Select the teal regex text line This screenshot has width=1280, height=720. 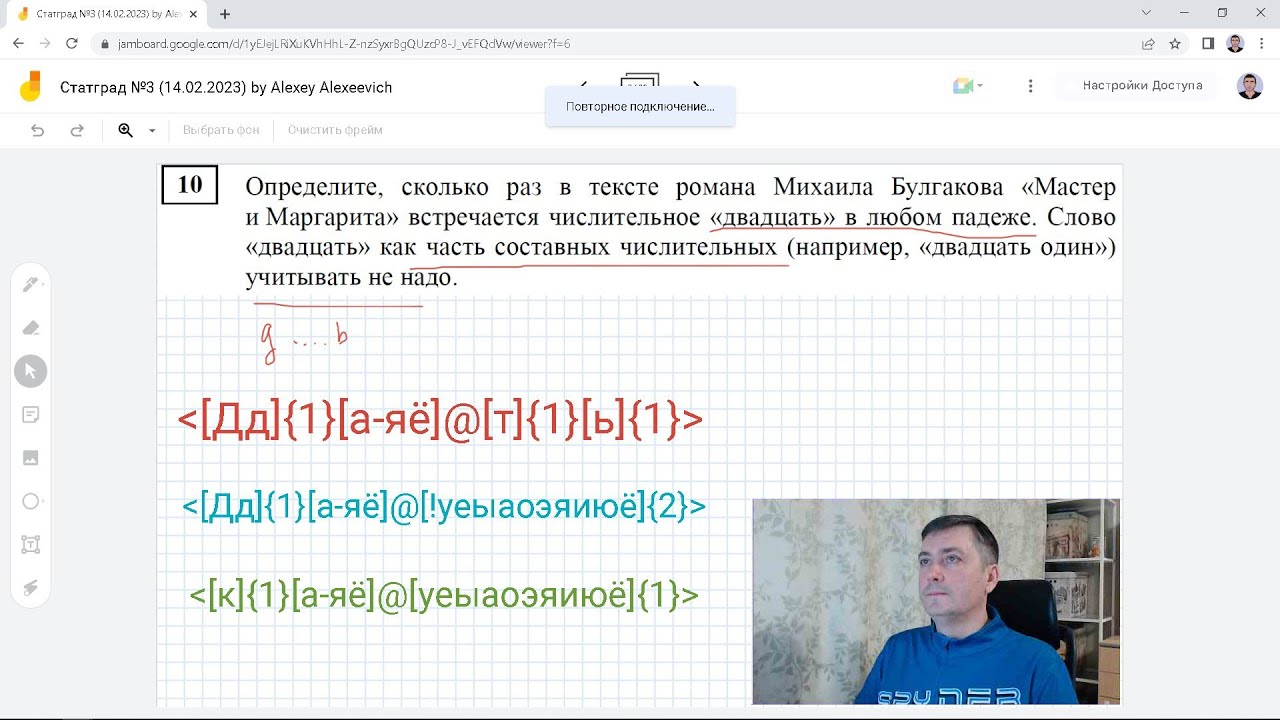coord(444,507)
